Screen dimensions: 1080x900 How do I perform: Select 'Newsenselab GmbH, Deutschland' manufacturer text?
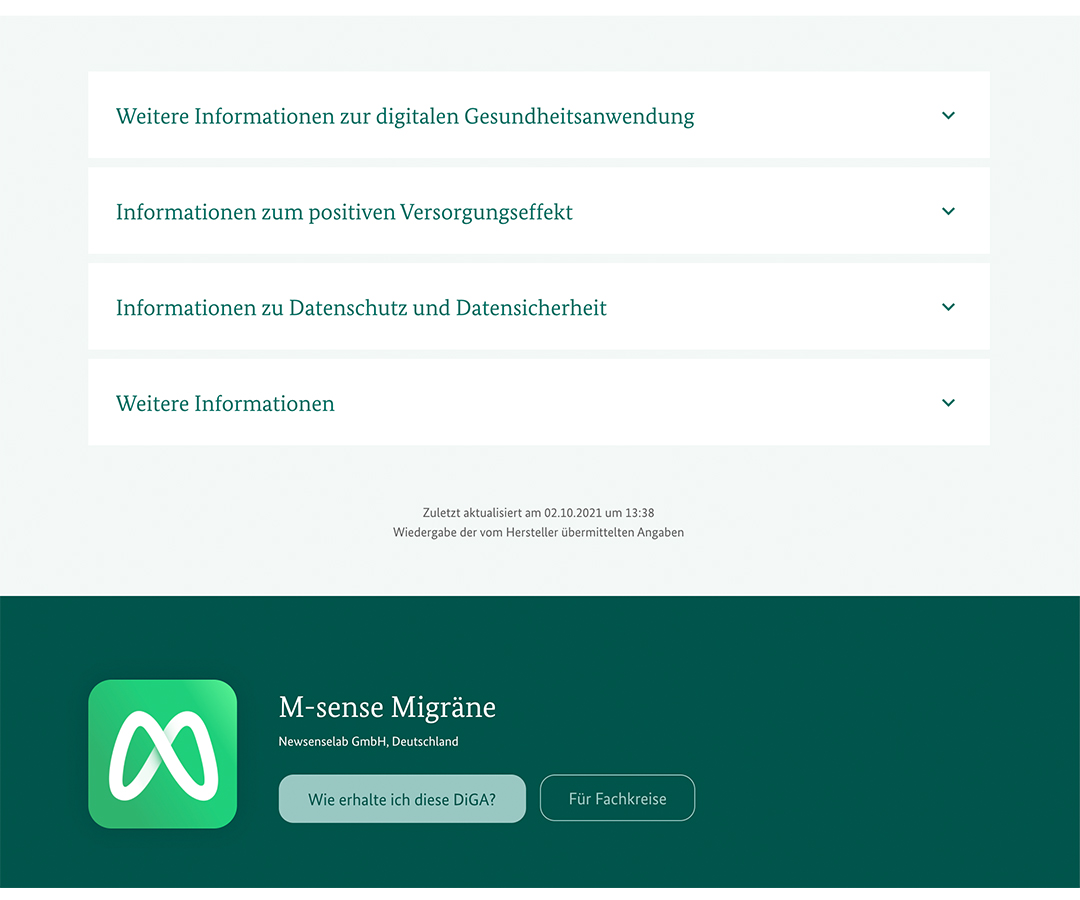(x=368, y=742)
